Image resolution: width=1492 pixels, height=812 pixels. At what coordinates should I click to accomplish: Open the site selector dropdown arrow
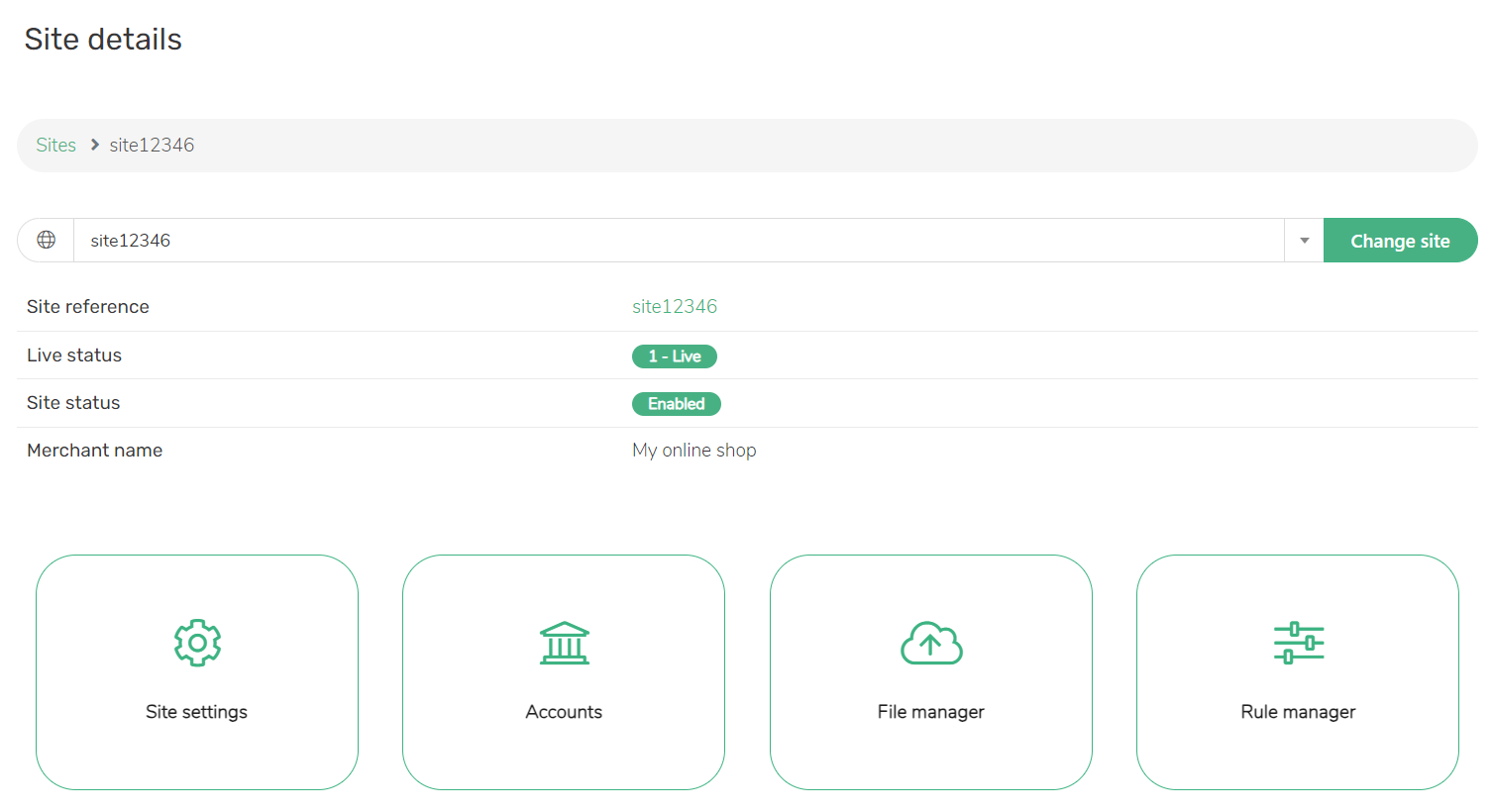point(1304,241)
